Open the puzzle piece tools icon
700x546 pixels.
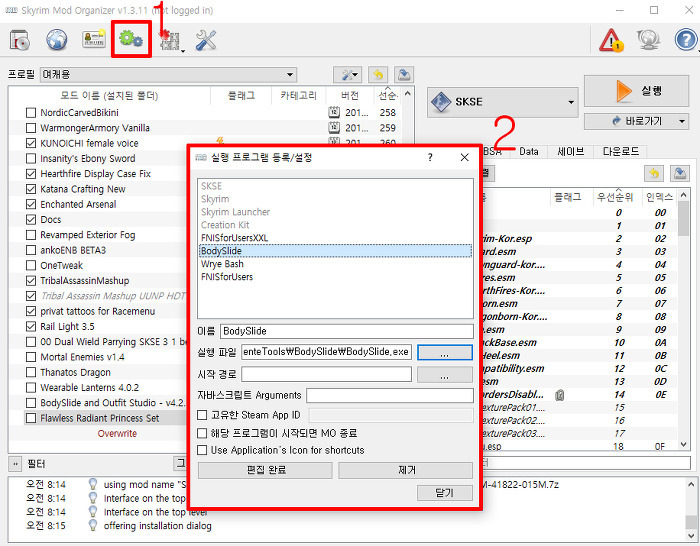[x=170, y=40]
